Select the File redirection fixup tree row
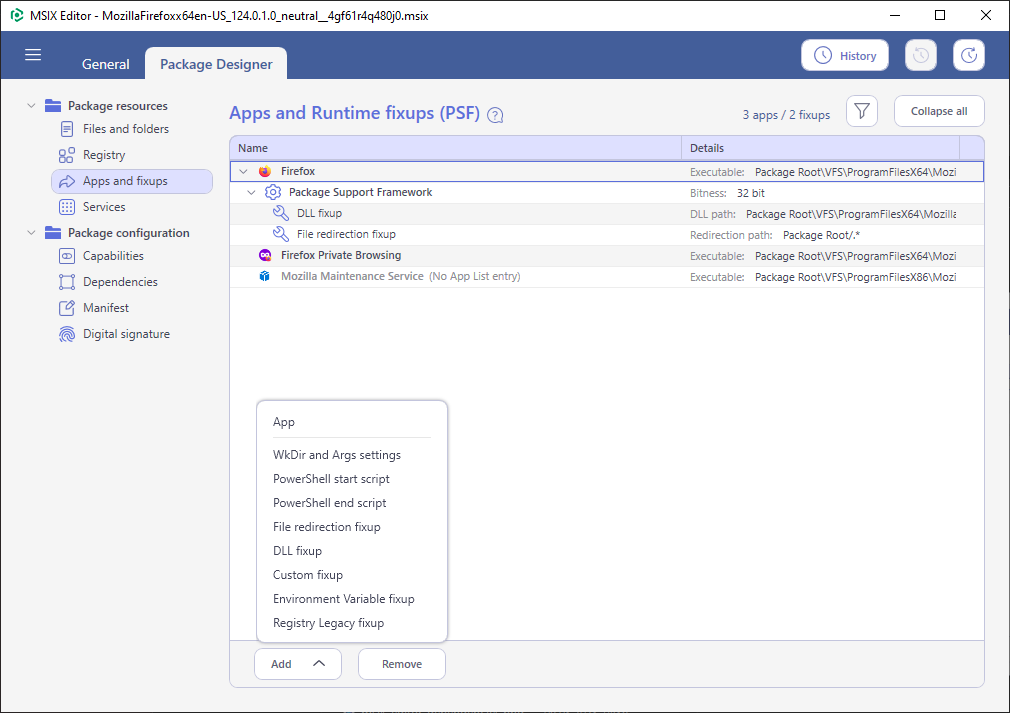The width and height of the screenshot is (1010, 713). [x=607, y=234]
